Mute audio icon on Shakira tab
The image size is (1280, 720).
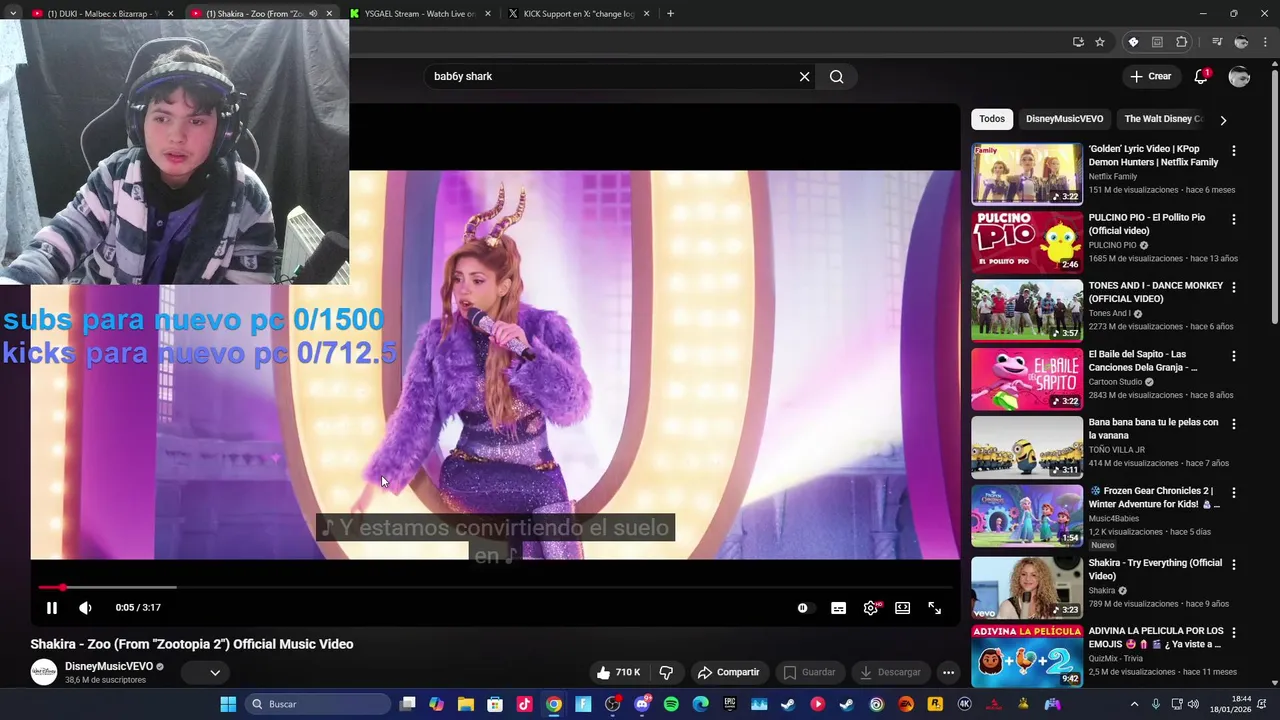click(313, 14)
